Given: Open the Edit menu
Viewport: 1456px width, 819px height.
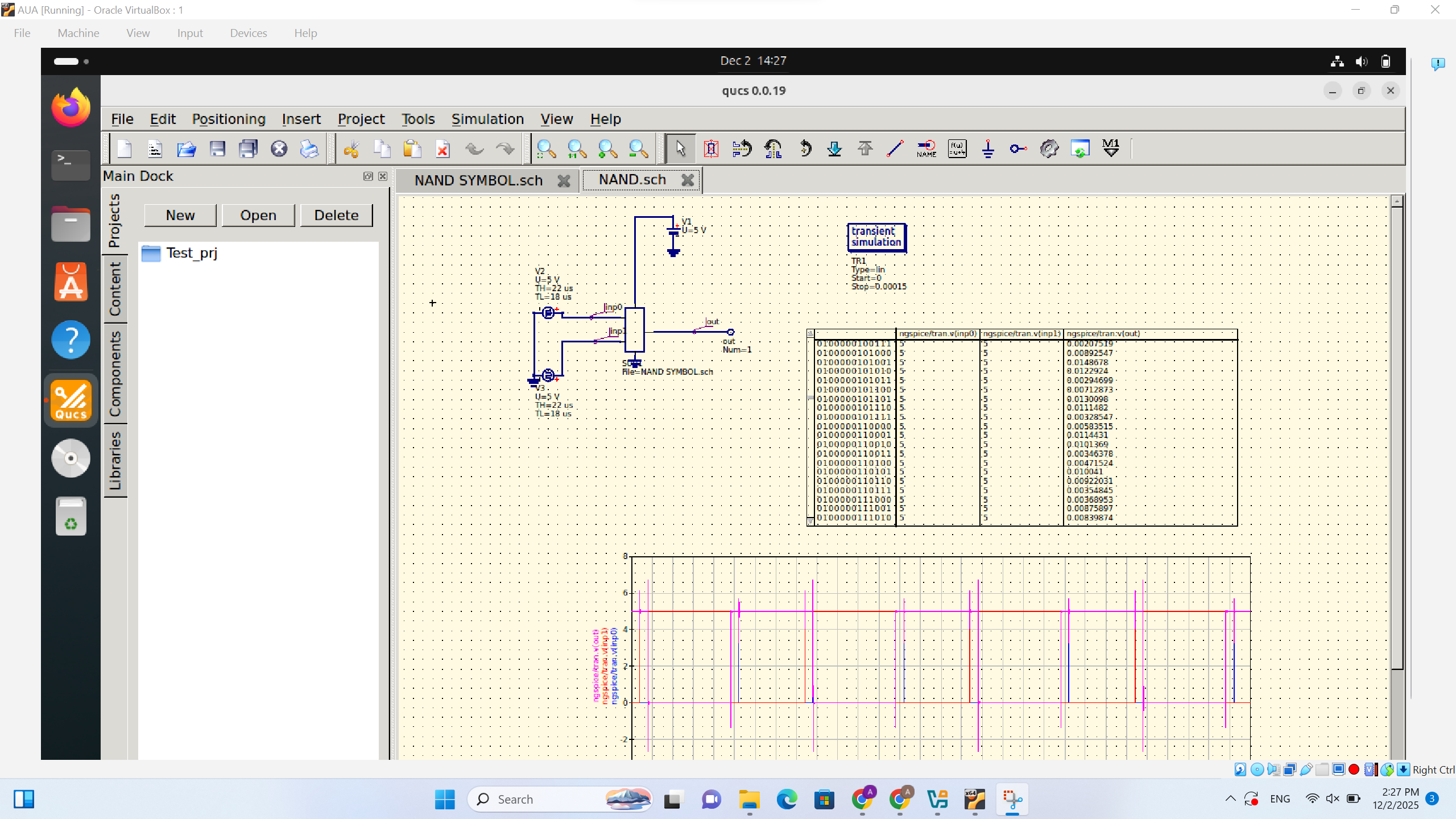Looking at the screenshot, I should point(163,119).
